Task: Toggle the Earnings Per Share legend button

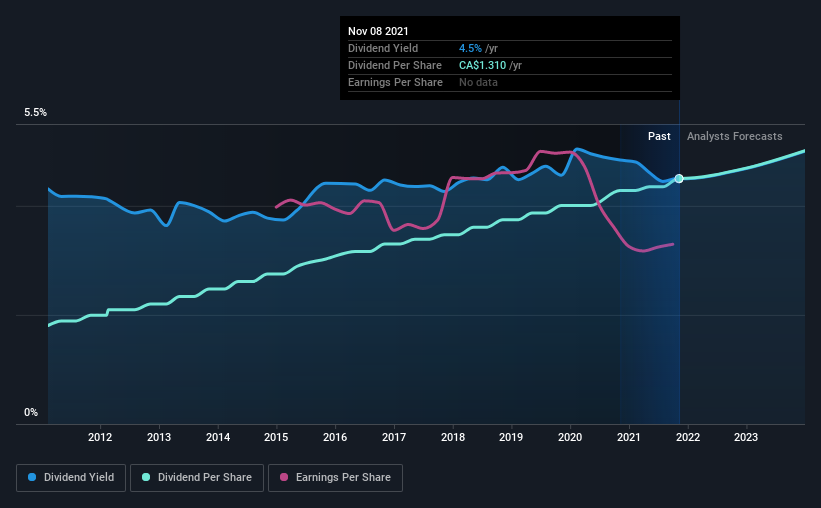Action: [x=335, y=478]
